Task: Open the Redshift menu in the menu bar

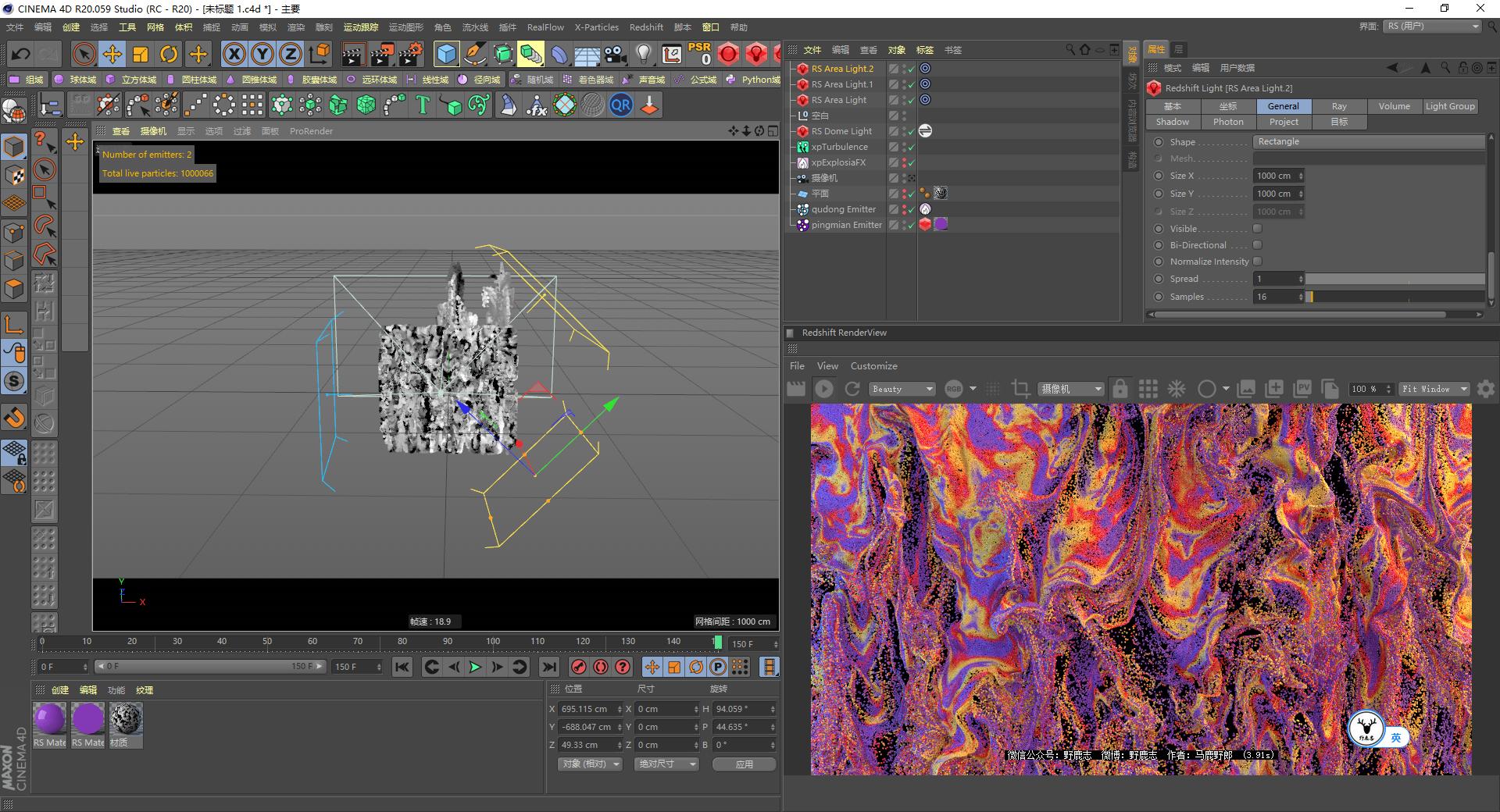Action: tap(646, 27)
